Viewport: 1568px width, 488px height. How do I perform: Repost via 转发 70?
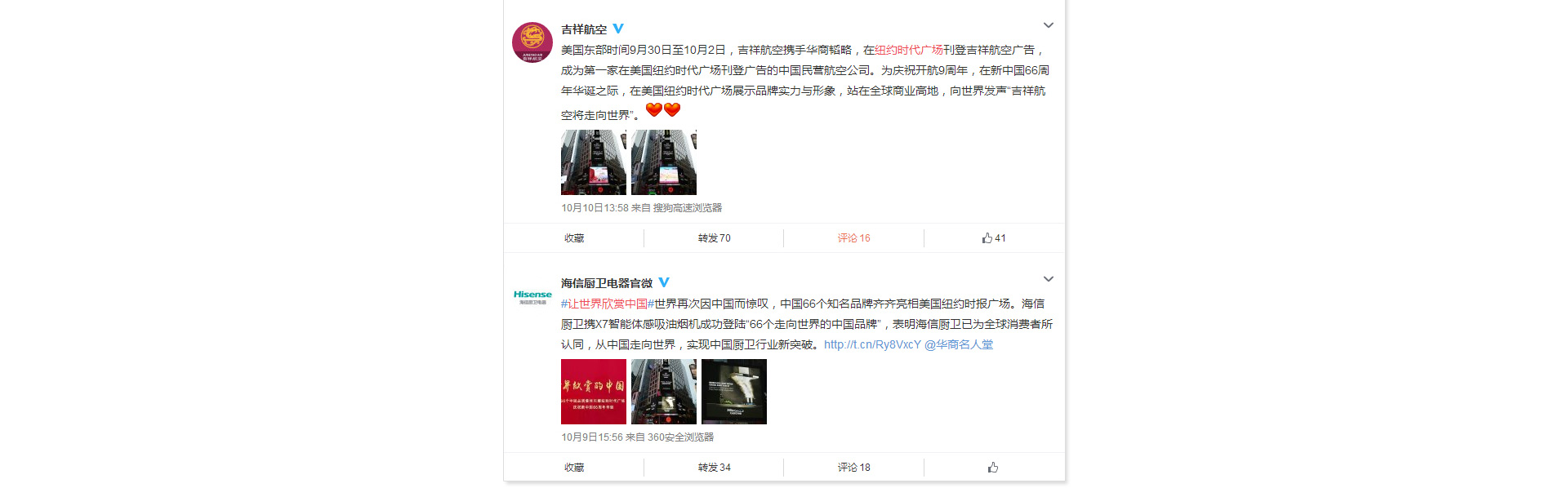tap(715, 238)
